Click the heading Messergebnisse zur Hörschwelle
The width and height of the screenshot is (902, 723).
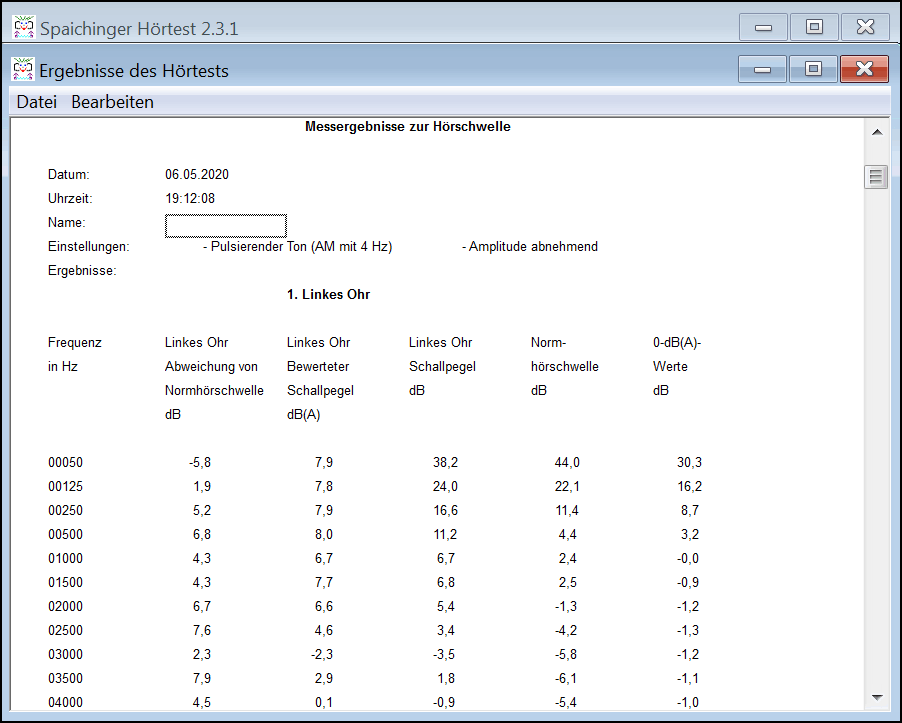pyautogui.click(x=408, y=127)
